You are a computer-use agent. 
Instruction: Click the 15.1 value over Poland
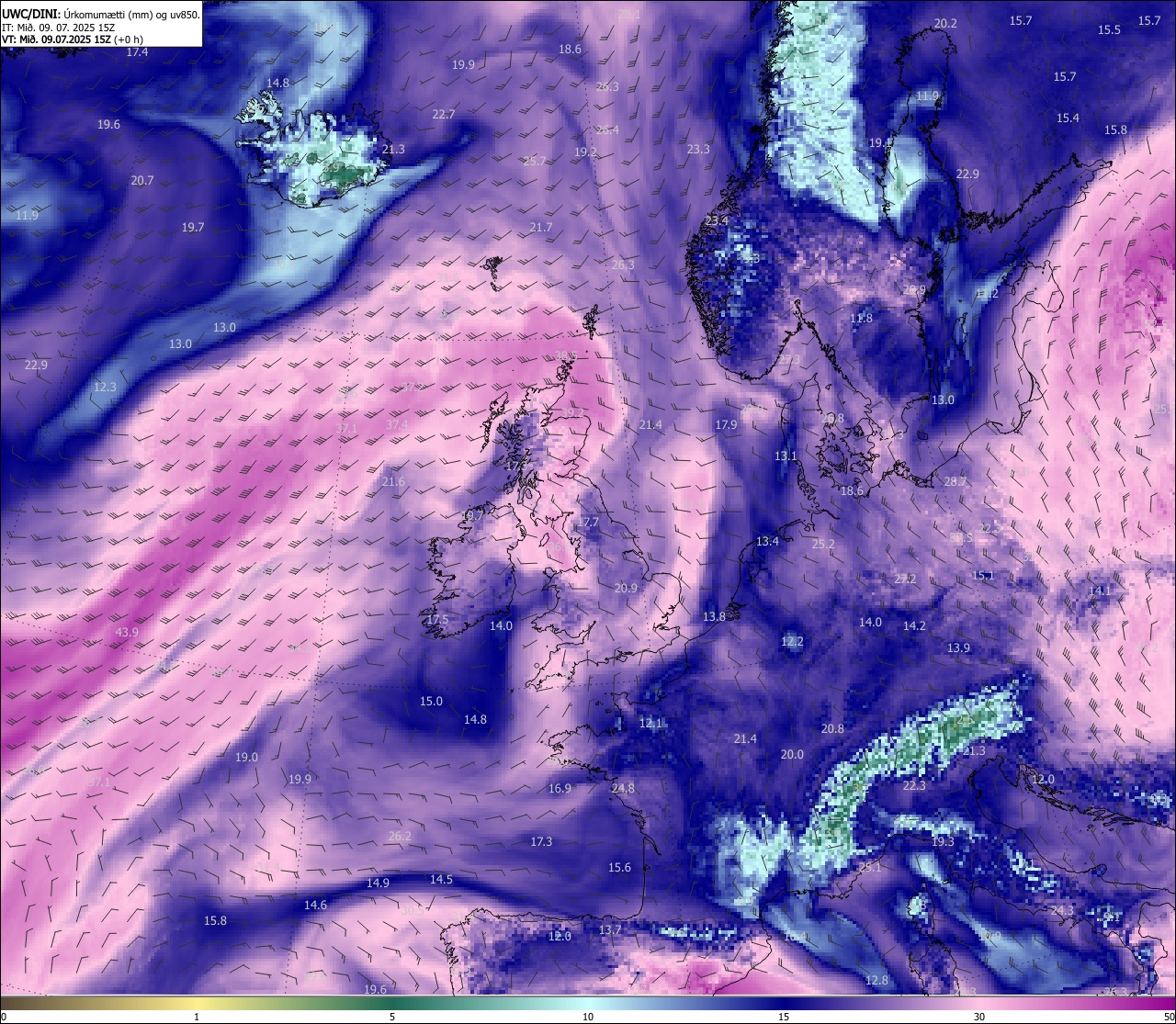(983, 576)
